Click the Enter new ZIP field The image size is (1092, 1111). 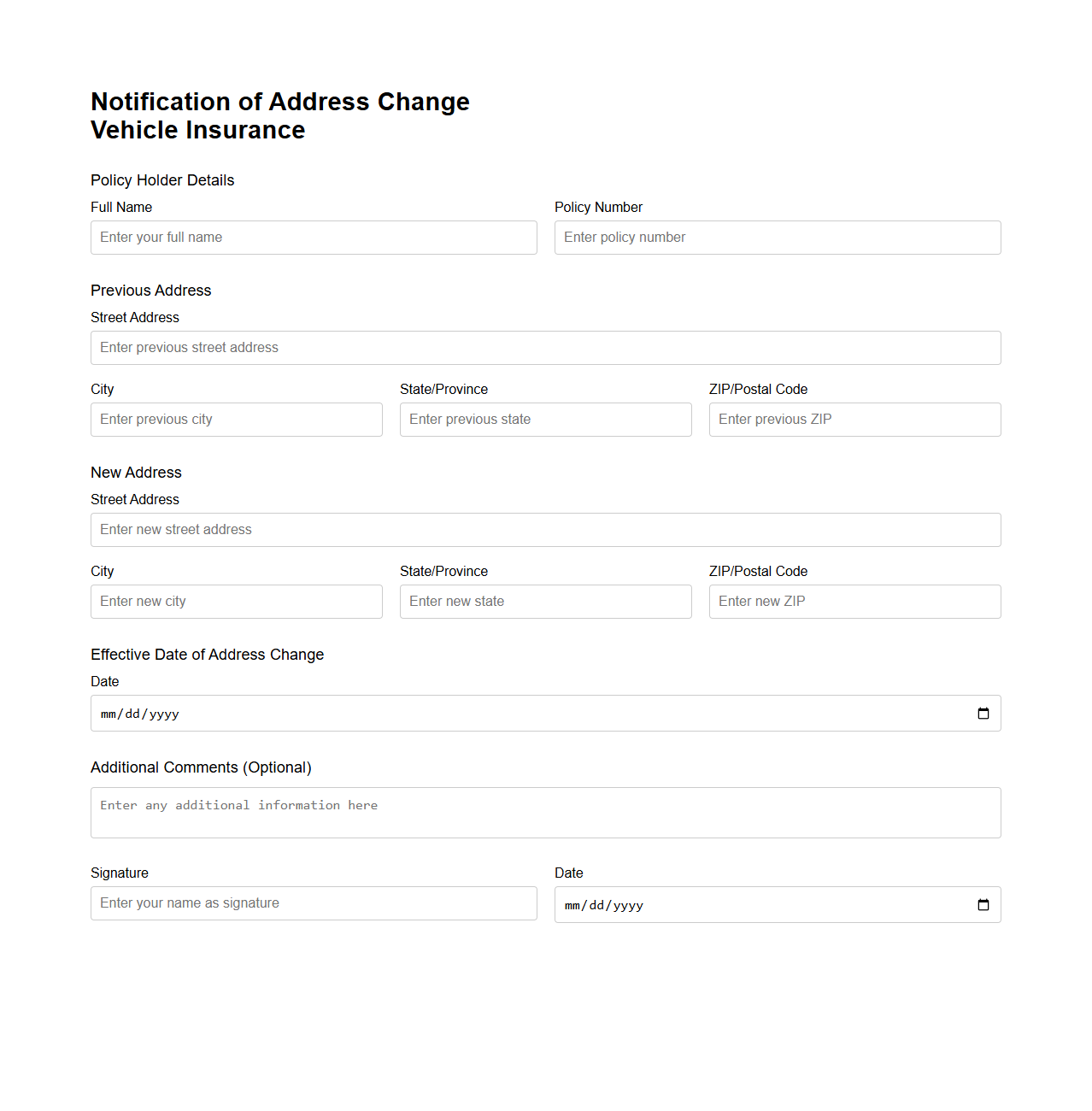pyautogui.click(x=854, y=601)
